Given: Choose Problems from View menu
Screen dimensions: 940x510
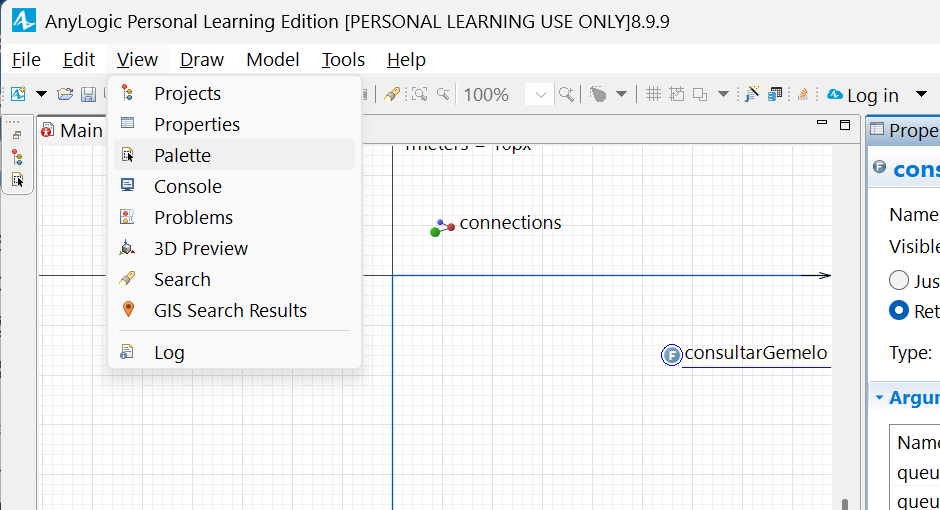Looking at the screenshot, I should click(234, 217).
